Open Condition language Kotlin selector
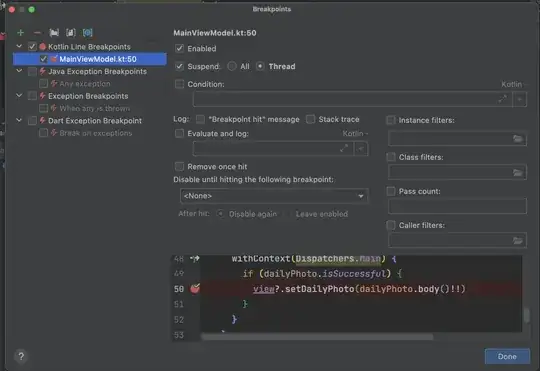The width and height of the screenshot is (540, 371). (513, 84)
